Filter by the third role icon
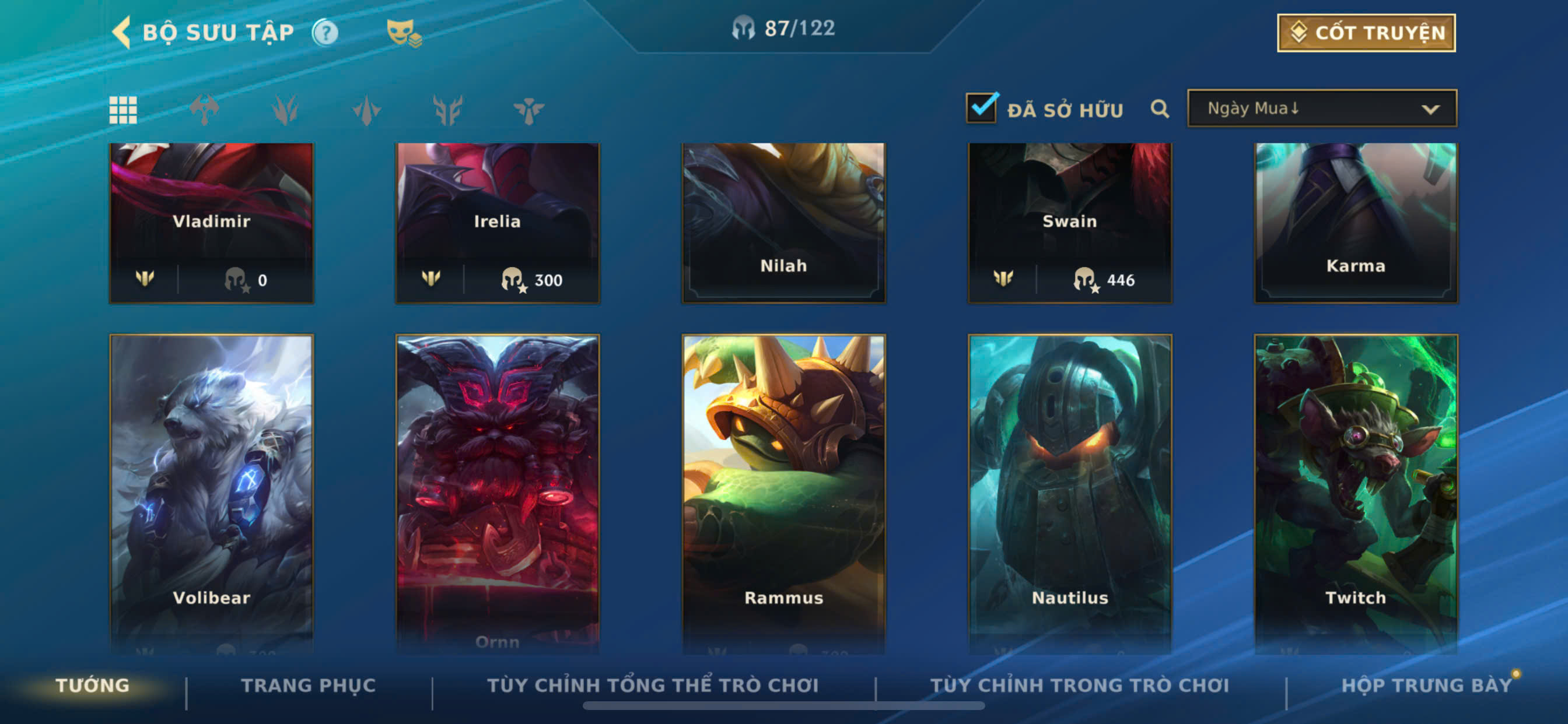The image size is (1568, 724). (366, 110)
